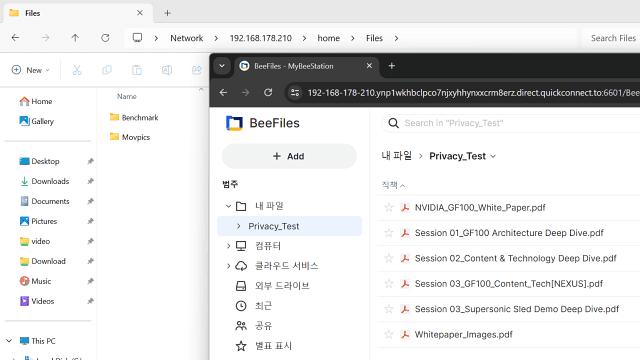Image resolution: width=640 pixels, height=360 pixels.
Task: Select the BeeFiles - MyBeeStation browser tab
Action: point(306,66)
